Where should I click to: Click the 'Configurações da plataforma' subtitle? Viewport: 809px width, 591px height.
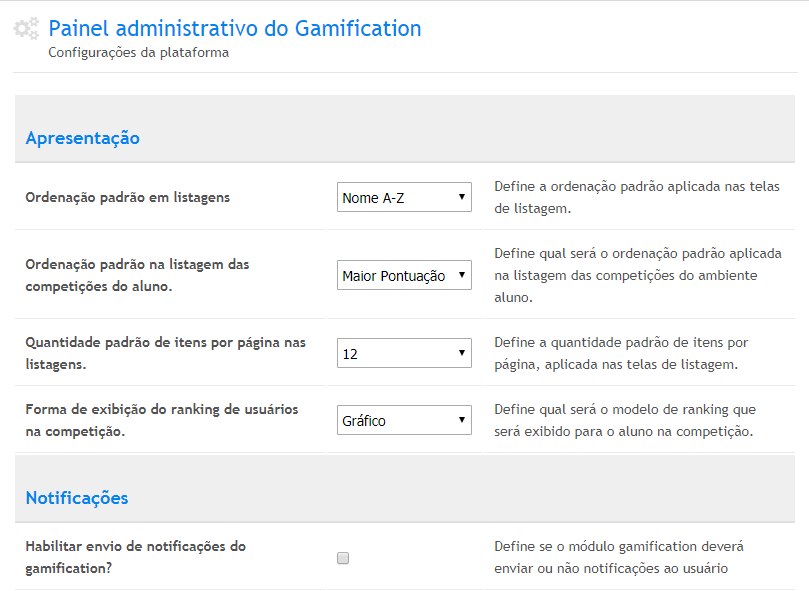[138, 52]
